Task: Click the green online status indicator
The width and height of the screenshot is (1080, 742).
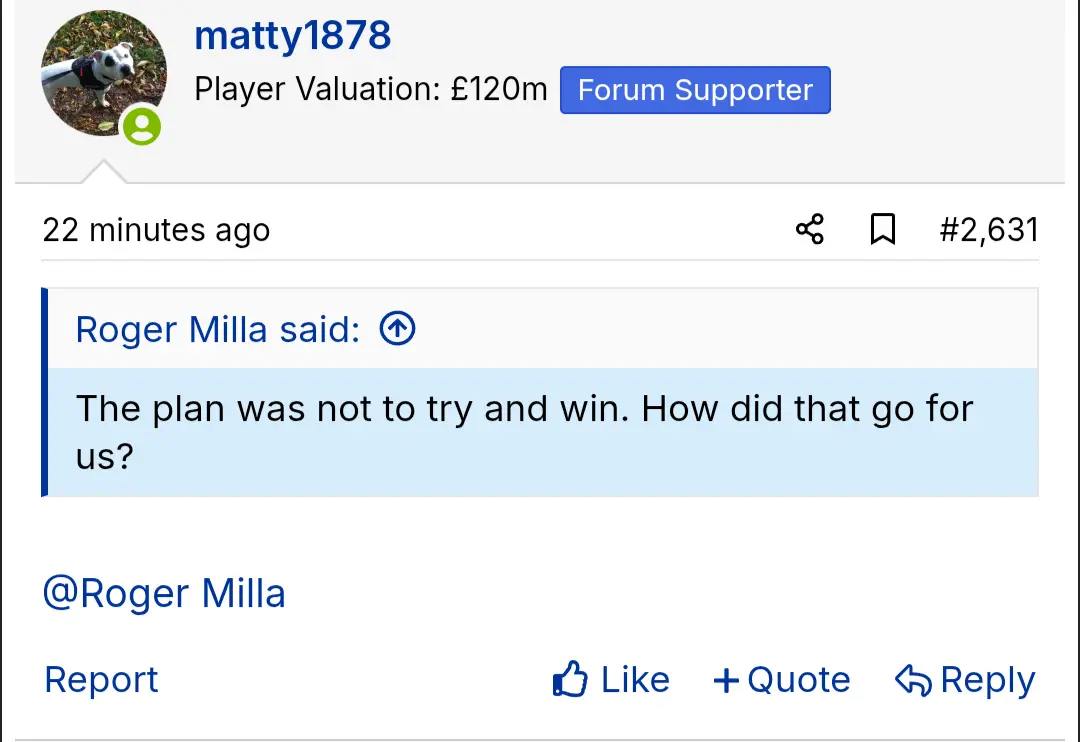Action: click(x=142, y=126)
